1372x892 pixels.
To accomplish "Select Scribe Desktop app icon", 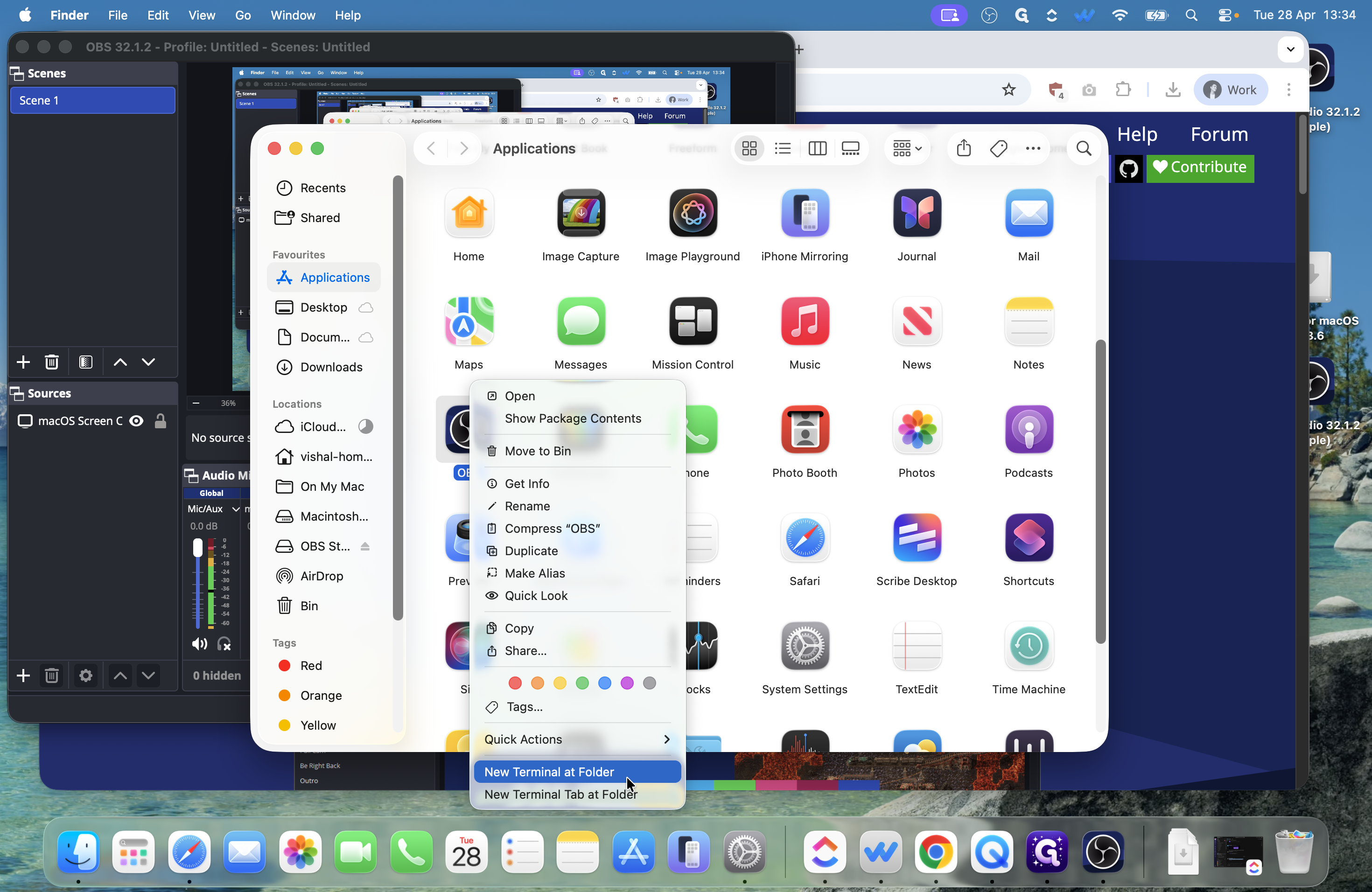I will pyautogui.click(x=917, y=537).
